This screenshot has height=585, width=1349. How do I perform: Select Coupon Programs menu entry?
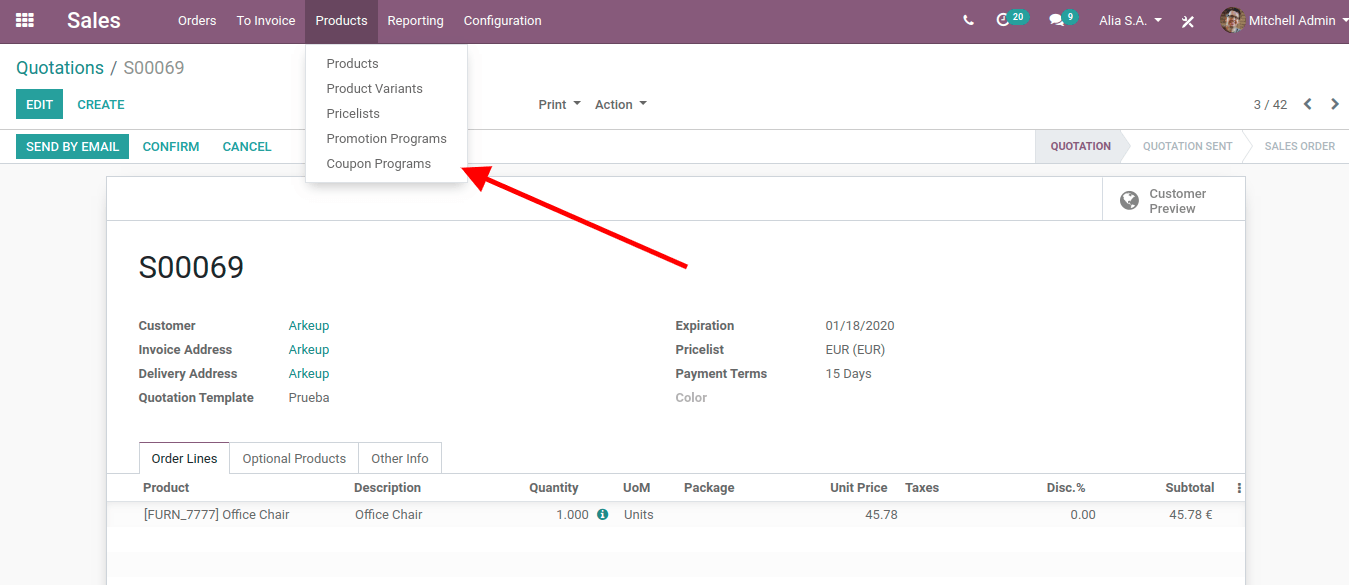pos(386,163)
